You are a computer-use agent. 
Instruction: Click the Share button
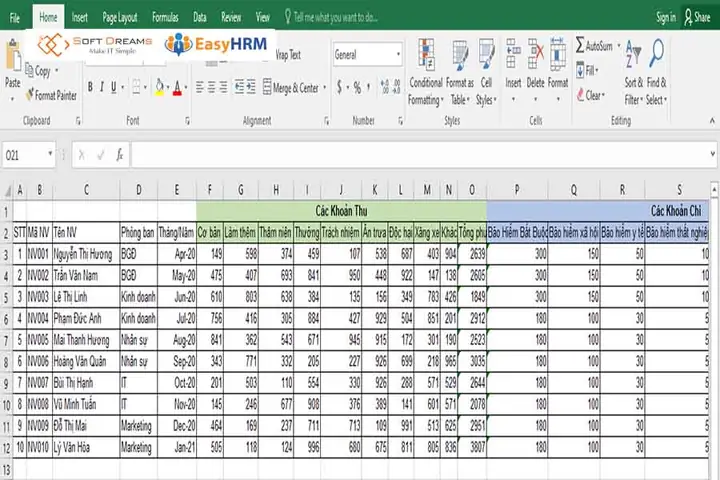pos(697,17)
